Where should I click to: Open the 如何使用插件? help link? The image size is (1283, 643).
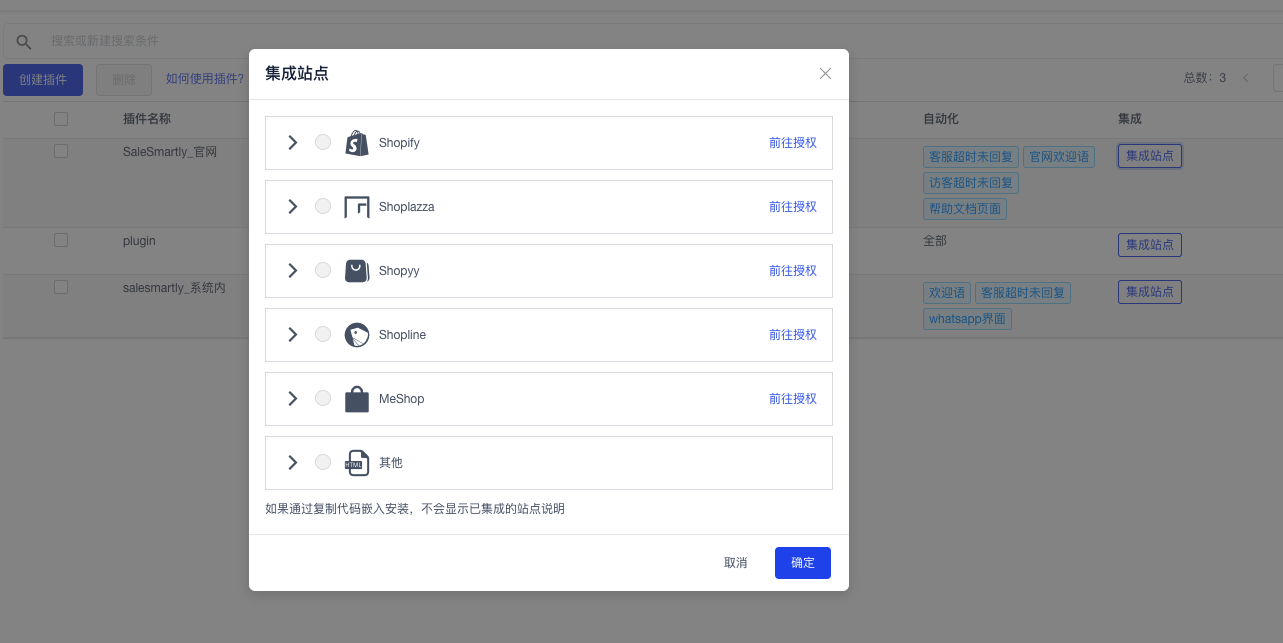pos(205,79)
